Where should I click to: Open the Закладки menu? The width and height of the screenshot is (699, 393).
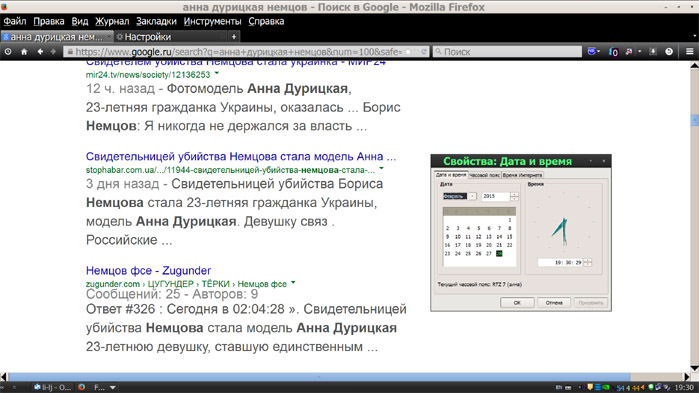[x=156, y=21]
